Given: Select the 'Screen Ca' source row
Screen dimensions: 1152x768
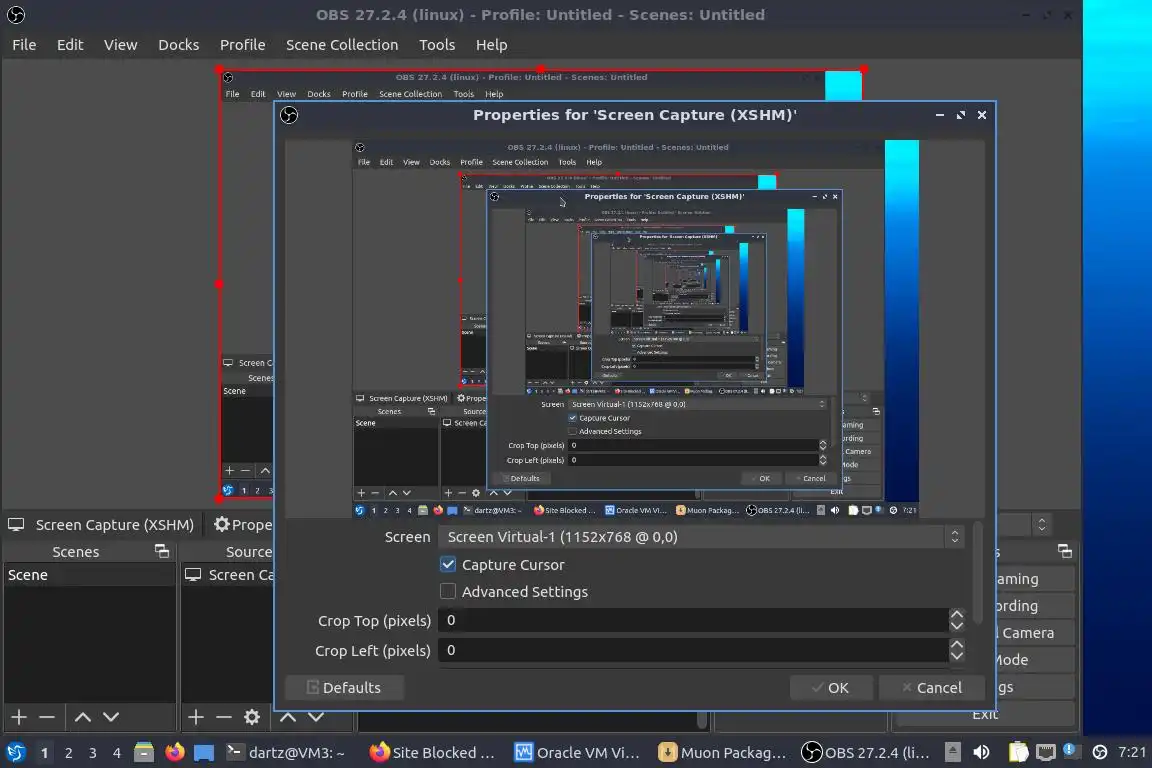Looking at the screenshot, I should tap(228, 575).
